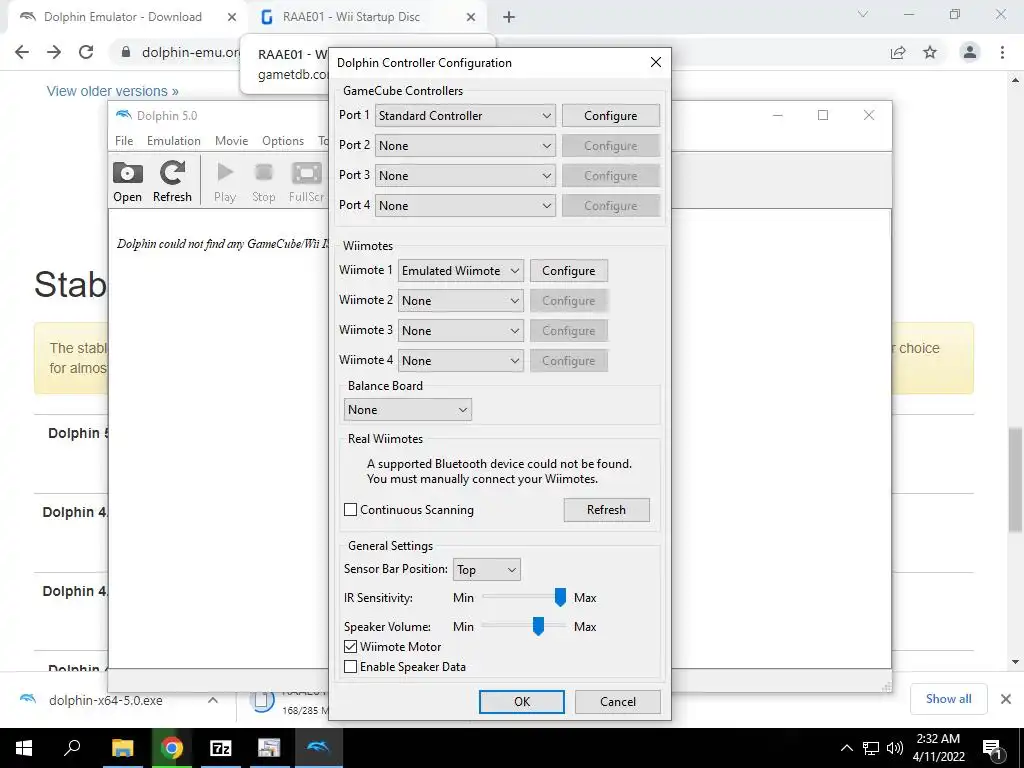This screenshot has height=768, width=1024.
Task: Open volume control in system tray
Action: pyautogui.click(x=895, y=748)
